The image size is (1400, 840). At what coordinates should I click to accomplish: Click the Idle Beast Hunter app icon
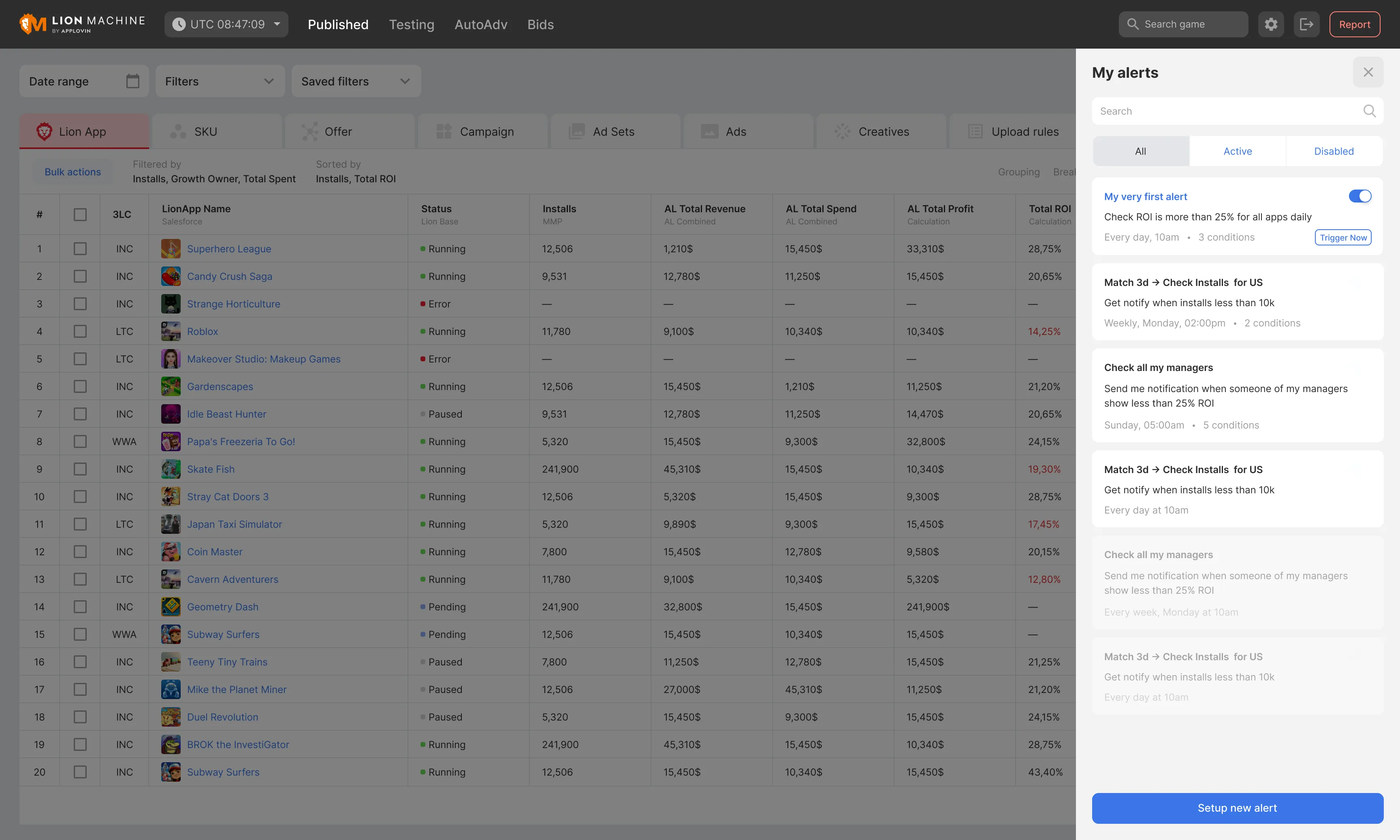171,414
